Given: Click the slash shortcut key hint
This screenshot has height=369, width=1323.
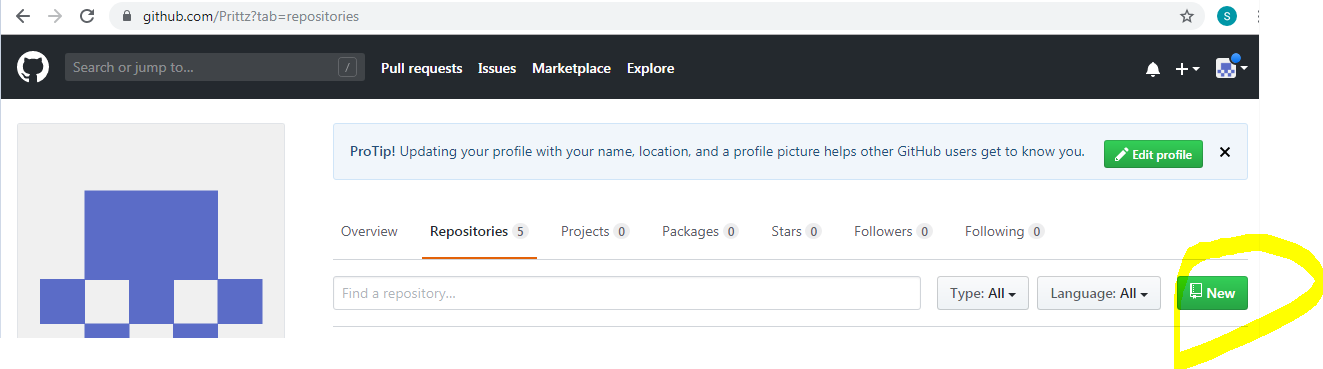Looking at the screenshot, I should [347, 68].
